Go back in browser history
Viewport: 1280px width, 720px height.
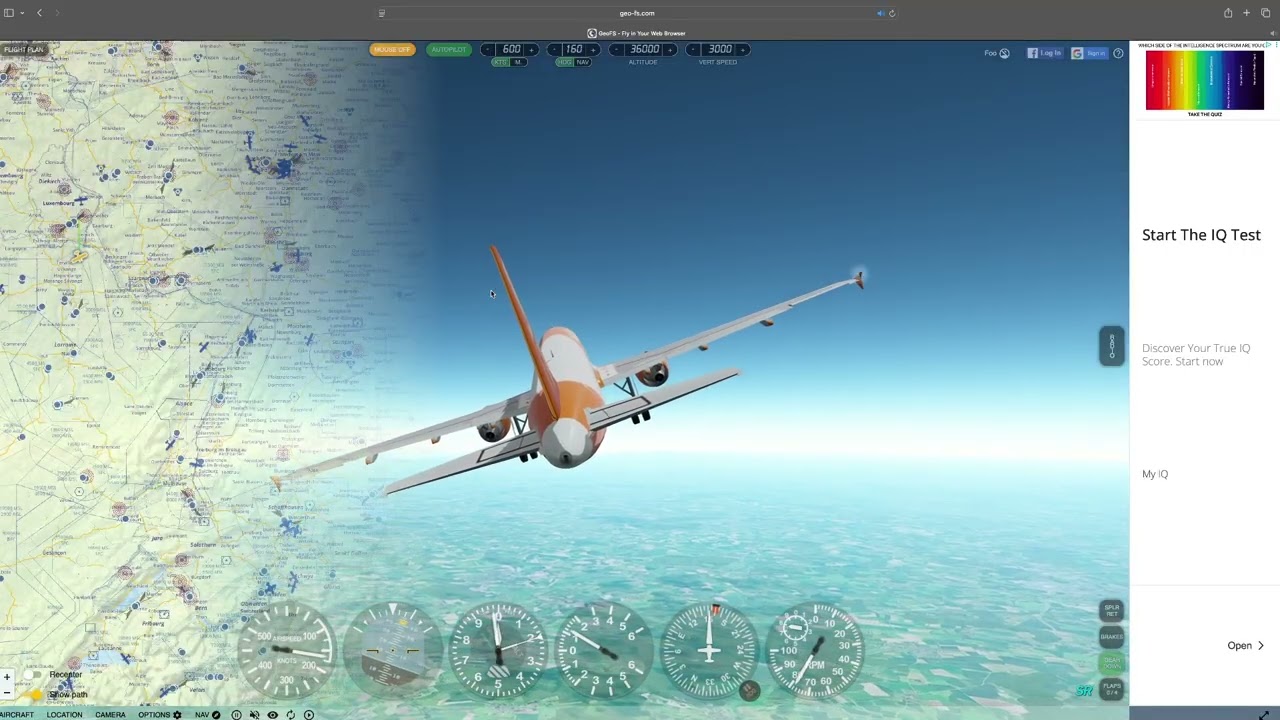[x=39, y=13]
